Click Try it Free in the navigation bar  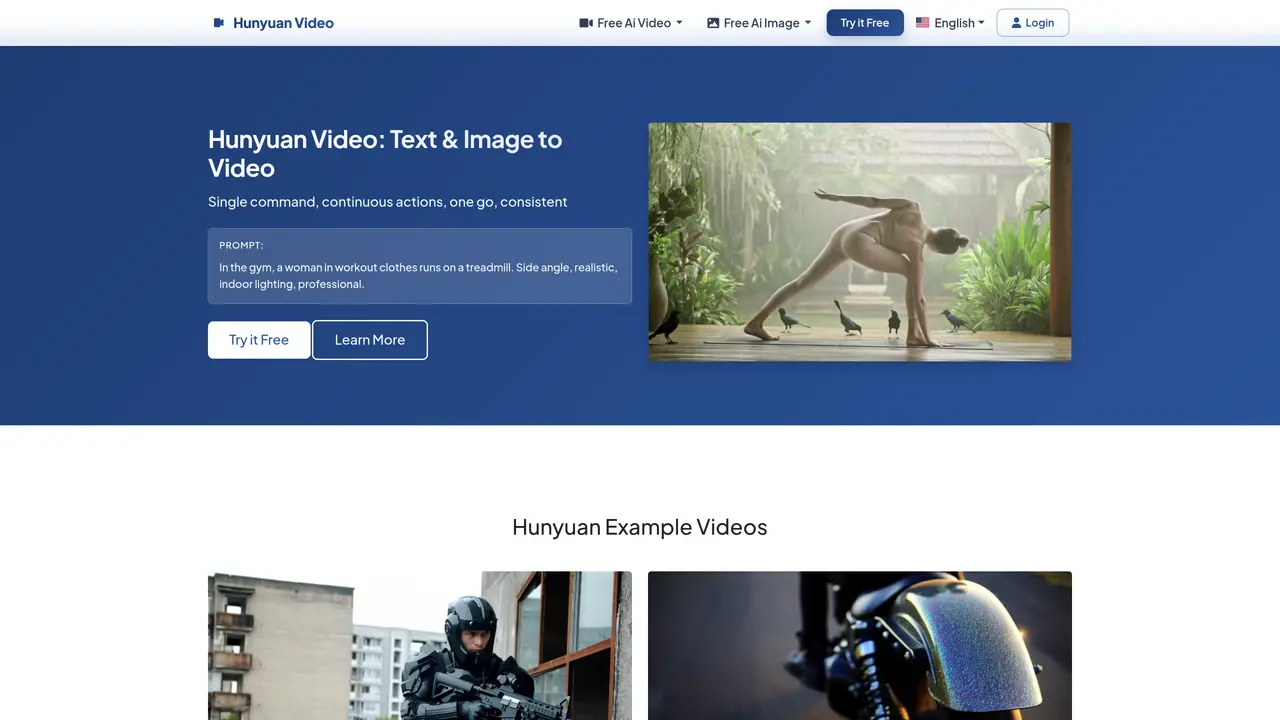tap(865, 23)
